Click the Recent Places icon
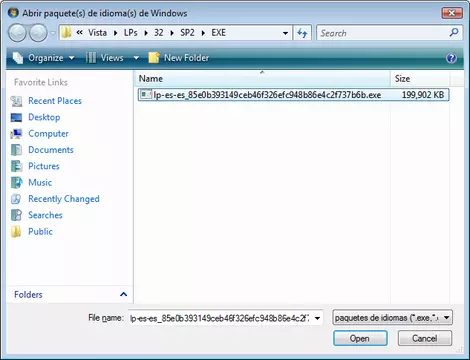The image size is (470, 360). click(16, 101)
